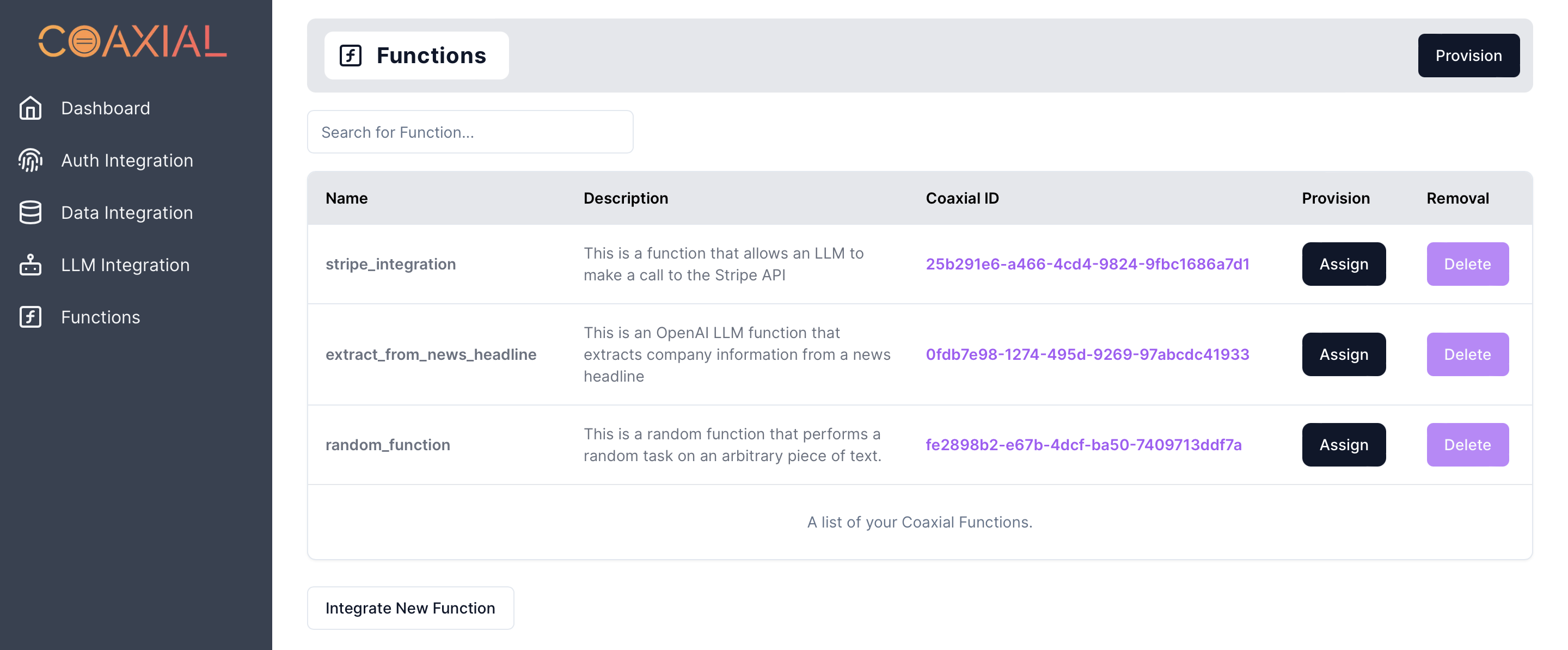Viewport: 1568px width, 650px height.
Task: Click the robot LLM Integration icon
Action: point(30,265)
